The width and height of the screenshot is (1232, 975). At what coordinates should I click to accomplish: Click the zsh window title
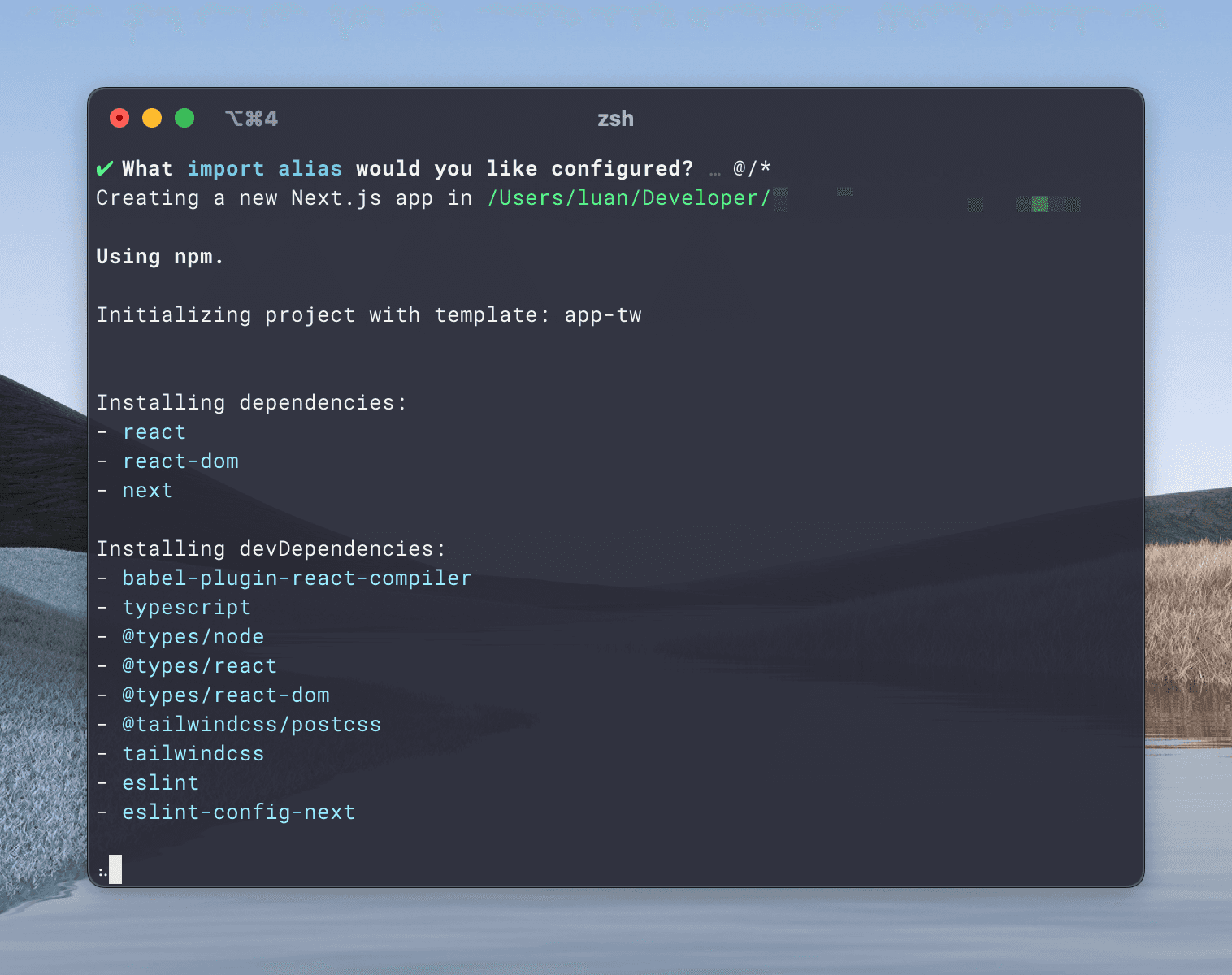point(615,119)
